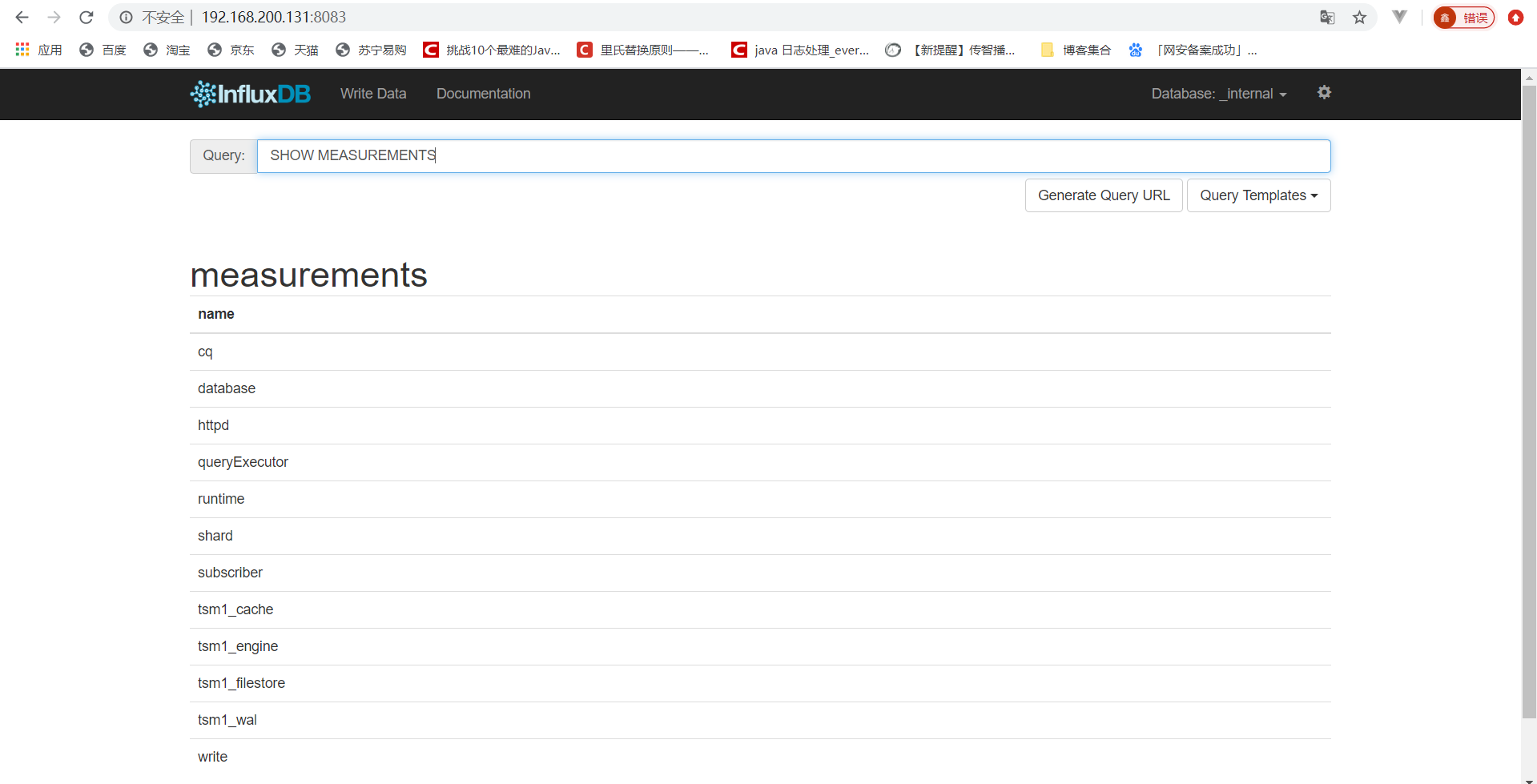Click the translate page icon

[x=1327, y=18]
